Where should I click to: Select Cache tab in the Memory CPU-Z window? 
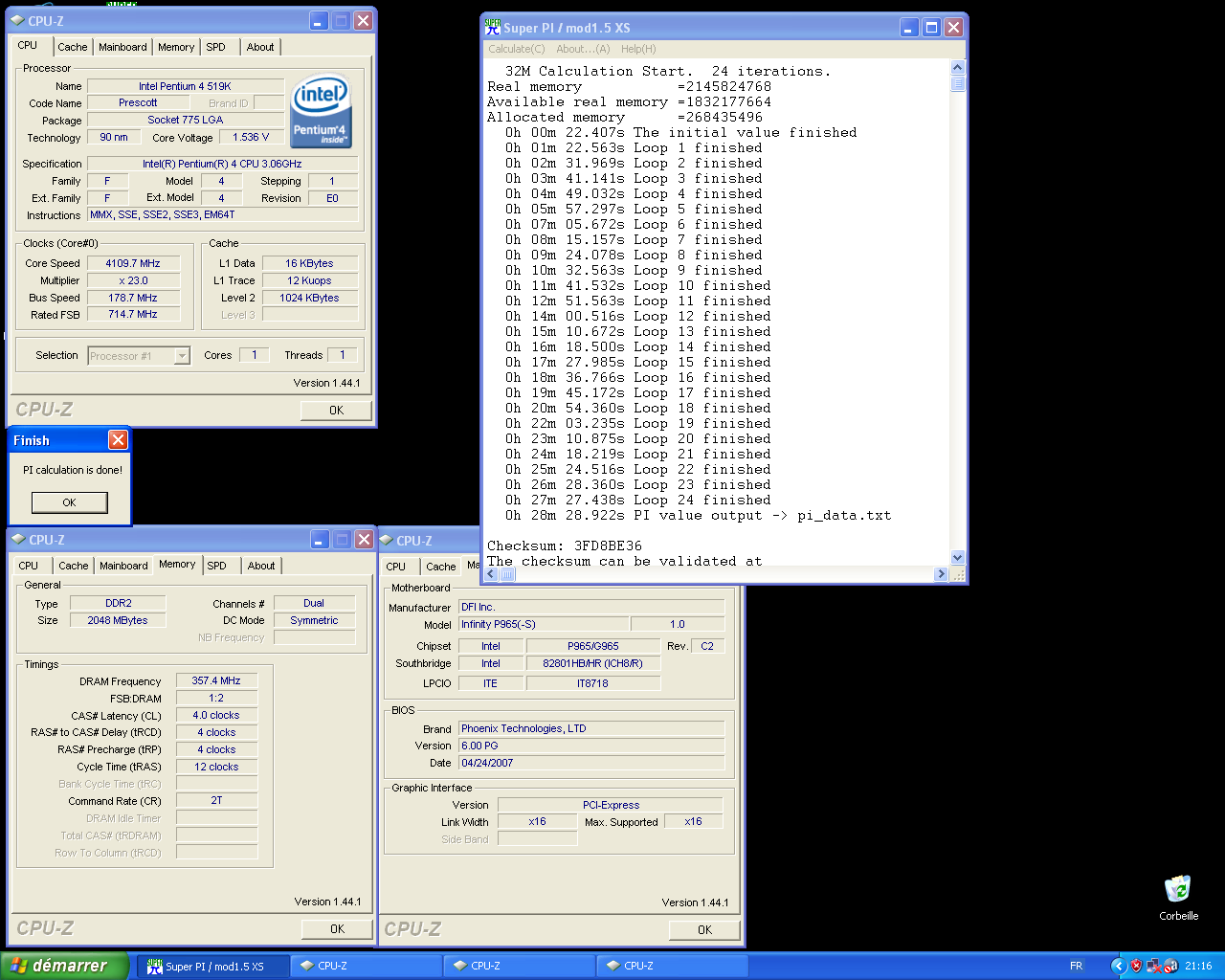tap(74, 566)
